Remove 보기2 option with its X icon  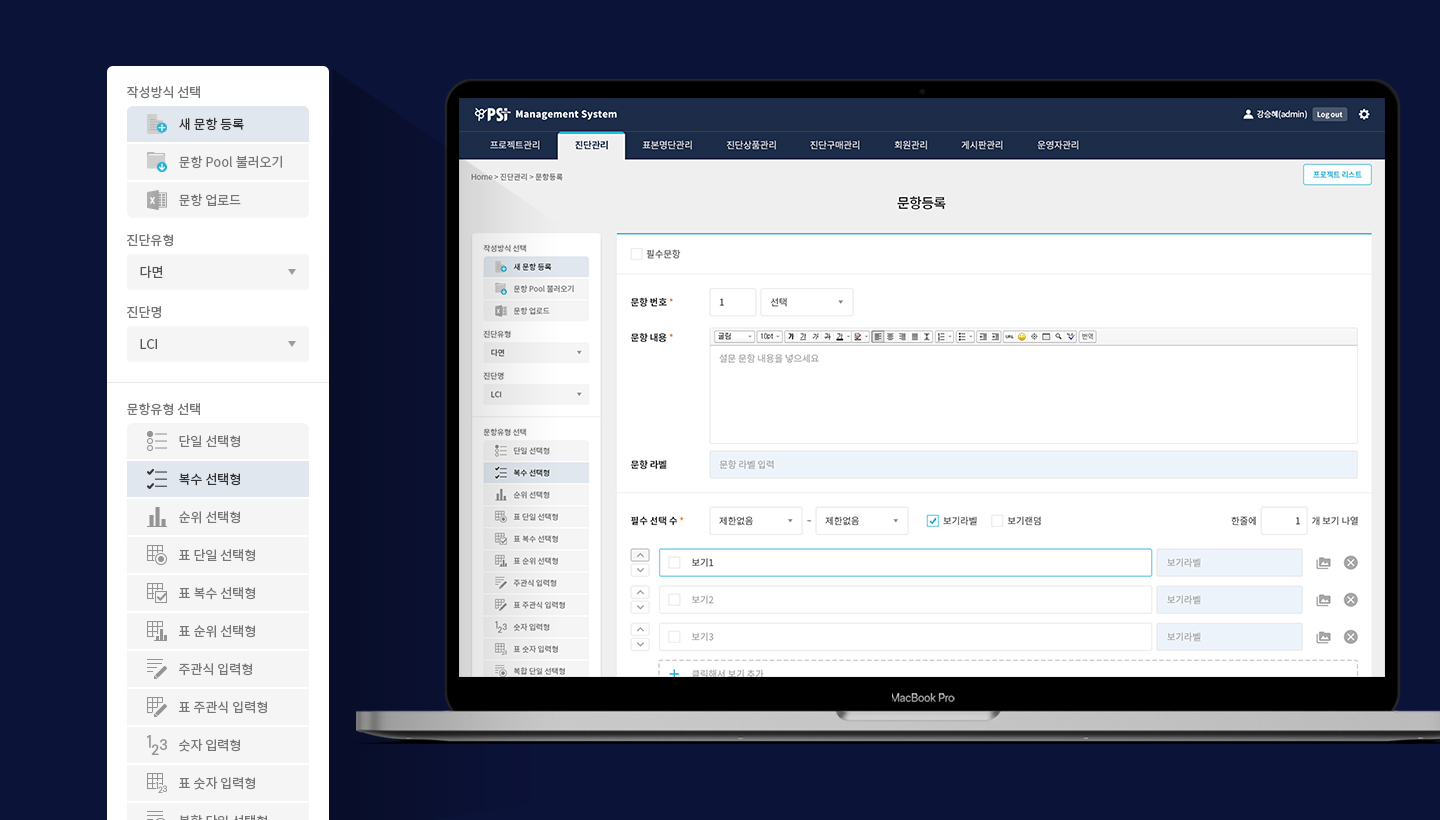(x=1350, y=600)
